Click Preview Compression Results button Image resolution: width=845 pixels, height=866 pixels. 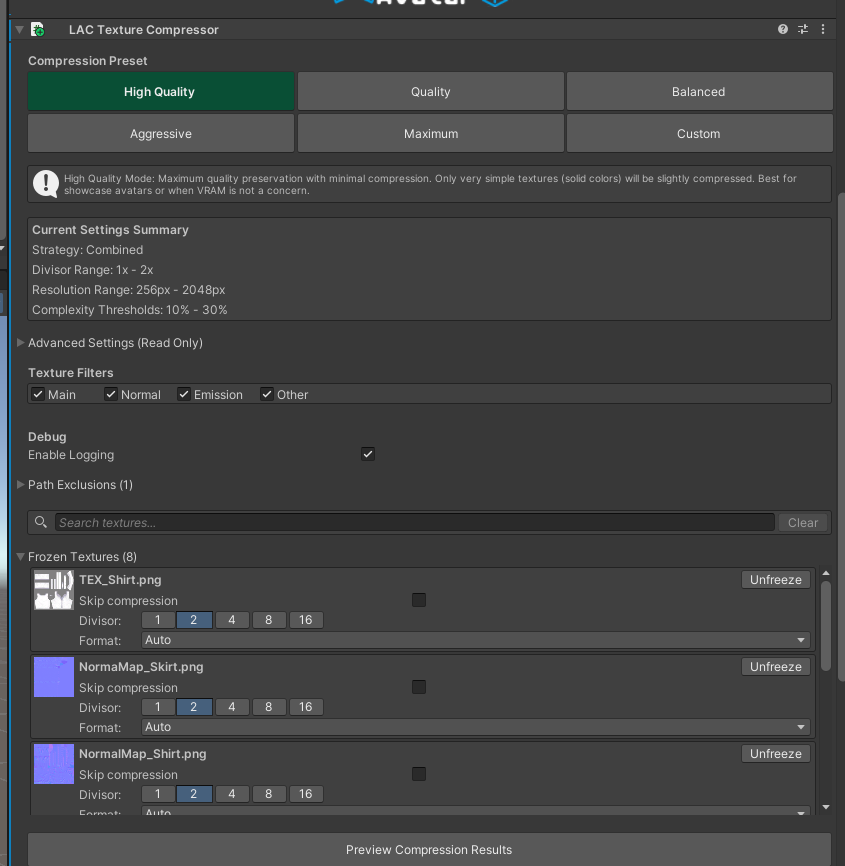tap(428, 849)
